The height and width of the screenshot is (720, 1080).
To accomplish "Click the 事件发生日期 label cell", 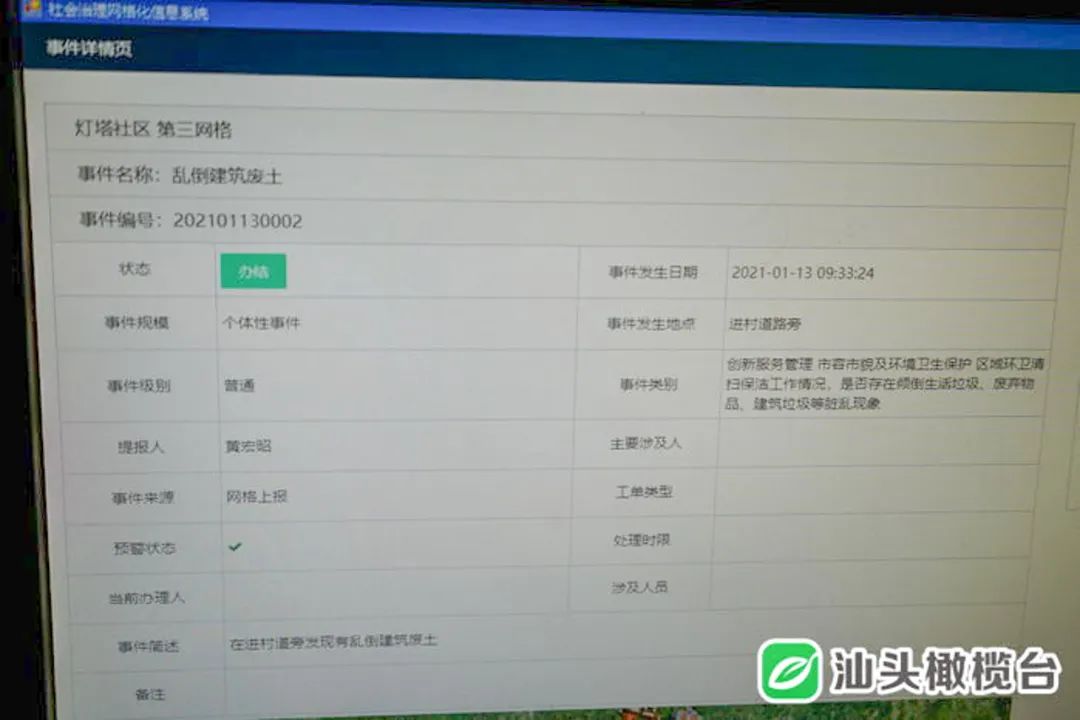I will (x=653, y=272).
